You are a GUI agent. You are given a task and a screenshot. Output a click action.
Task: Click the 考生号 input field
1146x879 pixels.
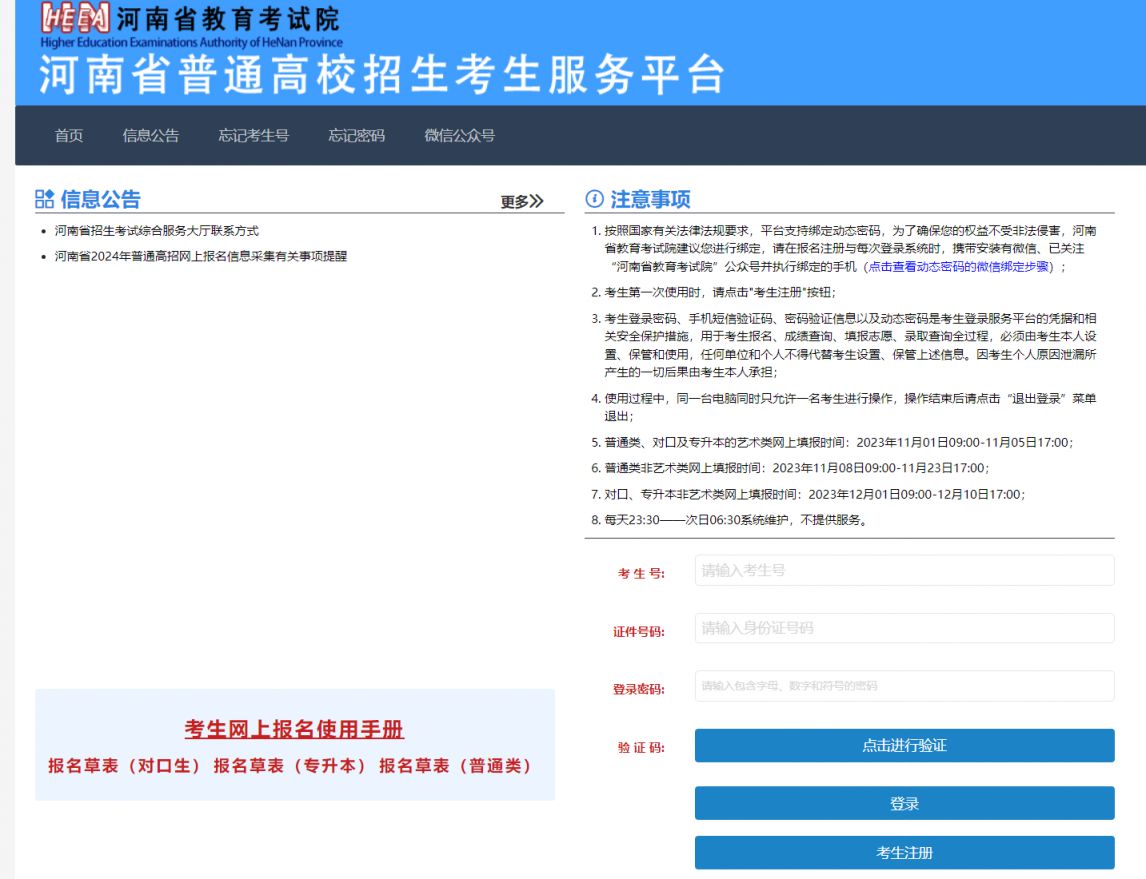pyautogui.click(x=903, y=570)
